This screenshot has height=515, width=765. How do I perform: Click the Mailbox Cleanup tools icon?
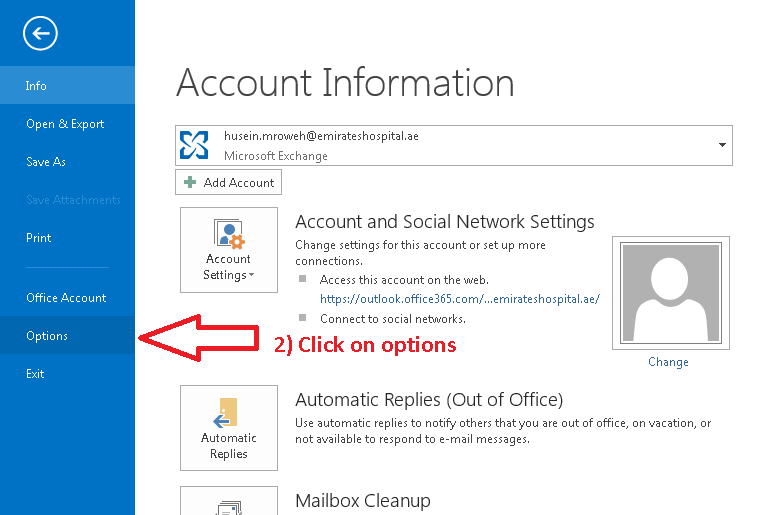[x=229, y=508]
